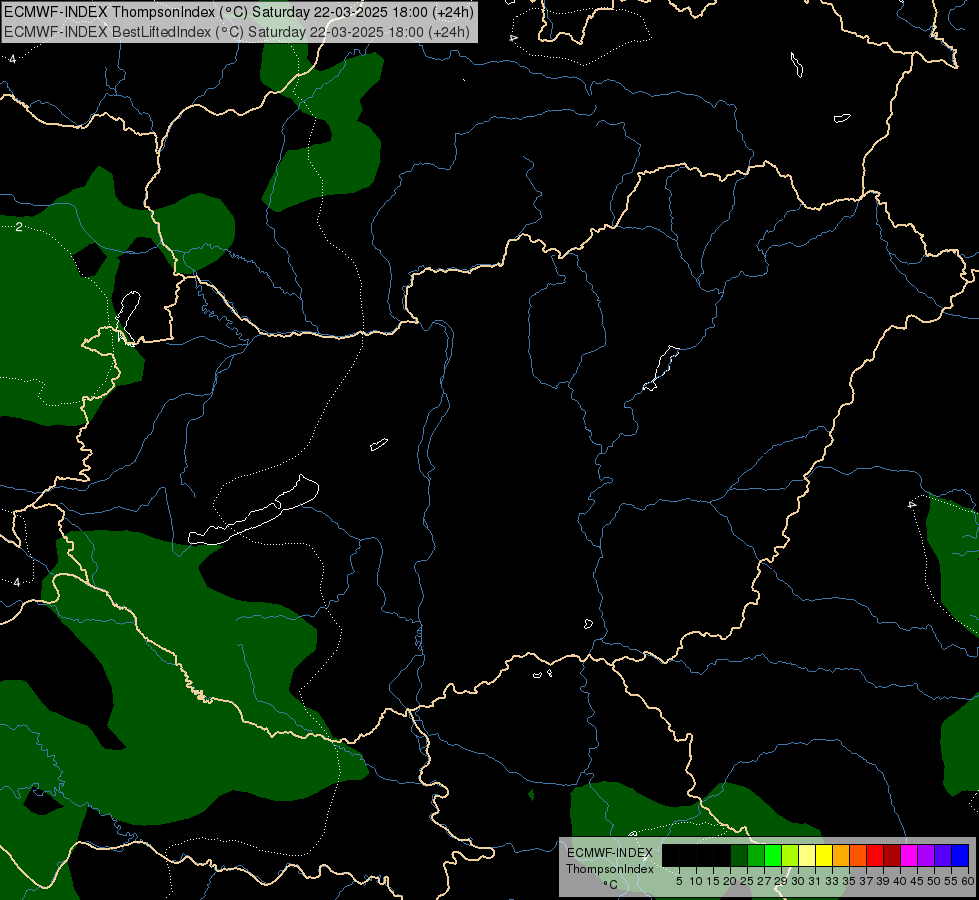Select the yellow-green 29–30 legend swatch

(x=790, y=855)
